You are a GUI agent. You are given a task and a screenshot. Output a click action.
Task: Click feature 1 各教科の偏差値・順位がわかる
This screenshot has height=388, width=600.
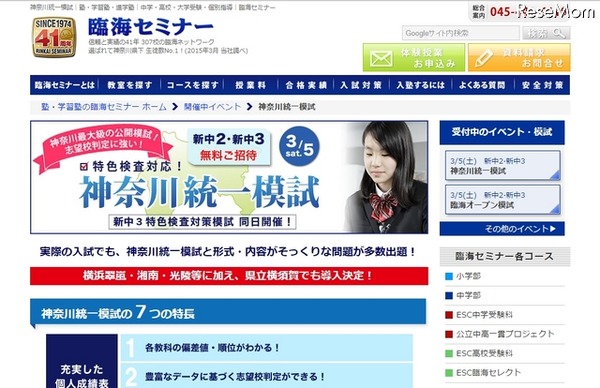[x=267, y=347]
